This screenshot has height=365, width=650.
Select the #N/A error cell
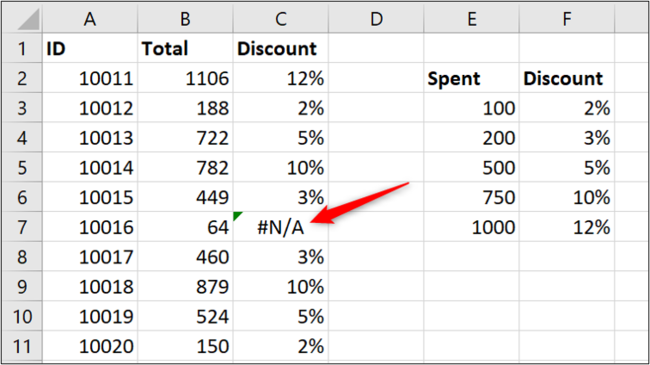281,227
